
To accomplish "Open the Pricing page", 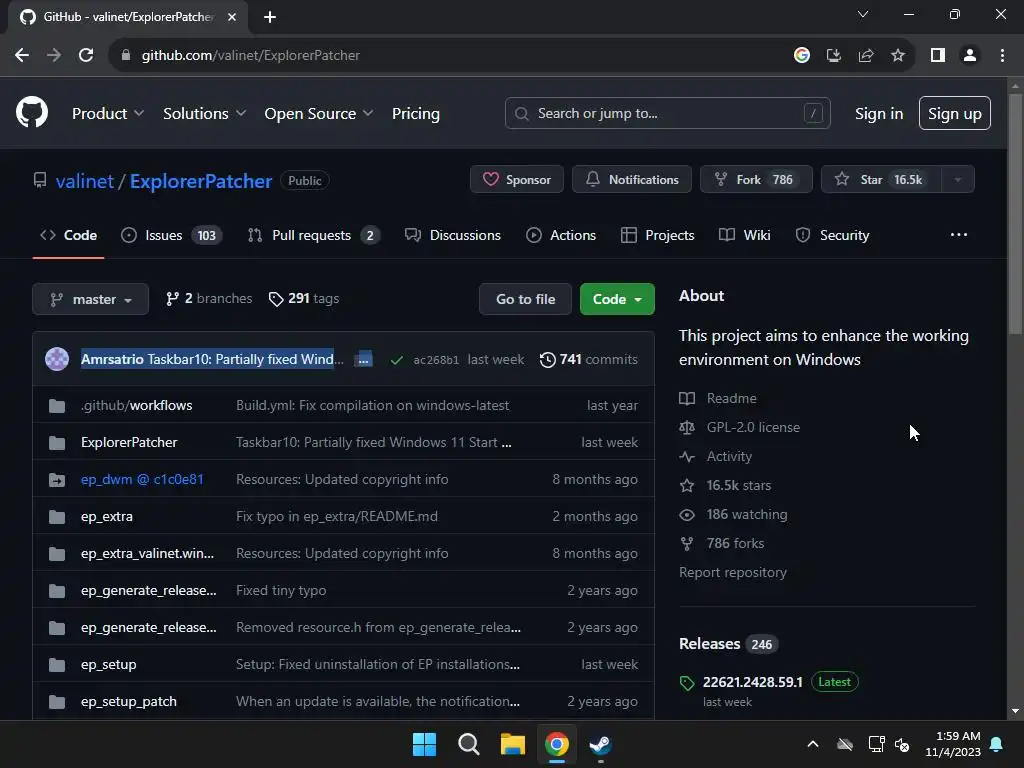I will point(415,113).
